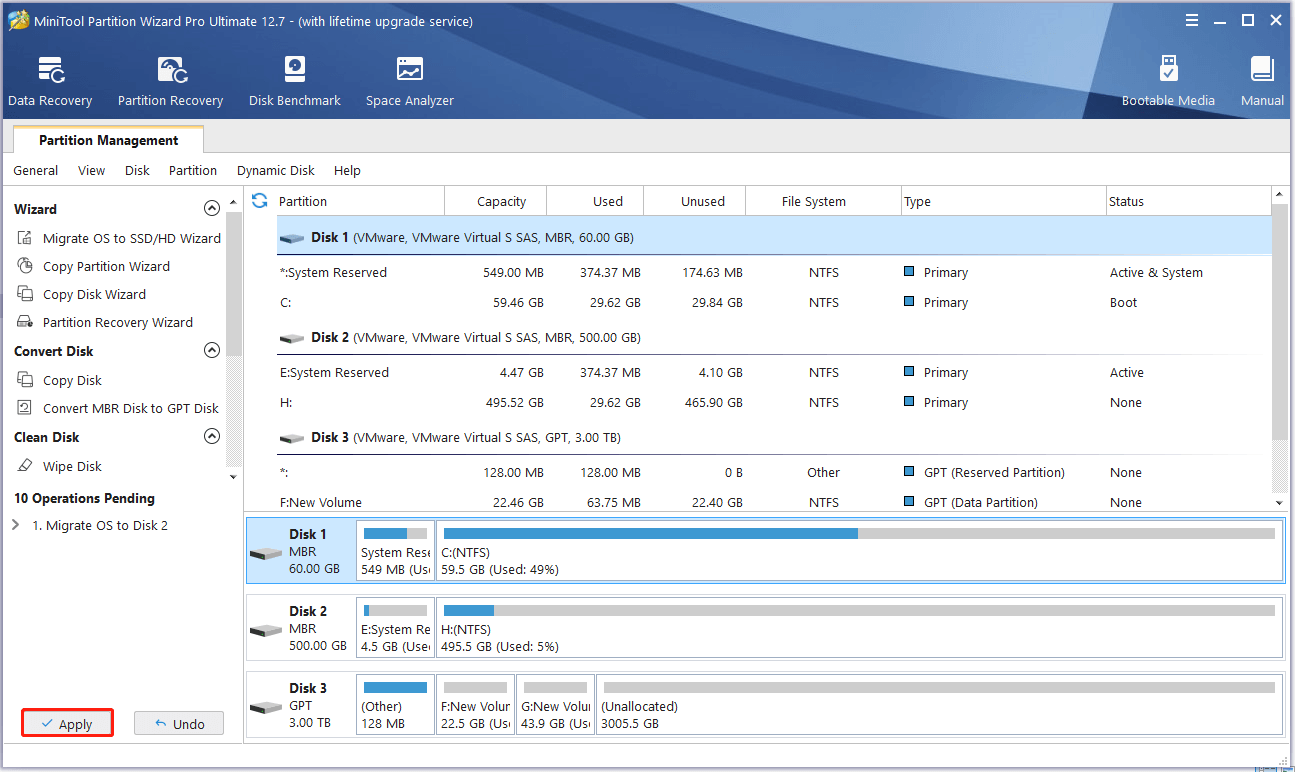Click the Convert MBR Disk to GPT Disk icon

click(x=25, y=408)
